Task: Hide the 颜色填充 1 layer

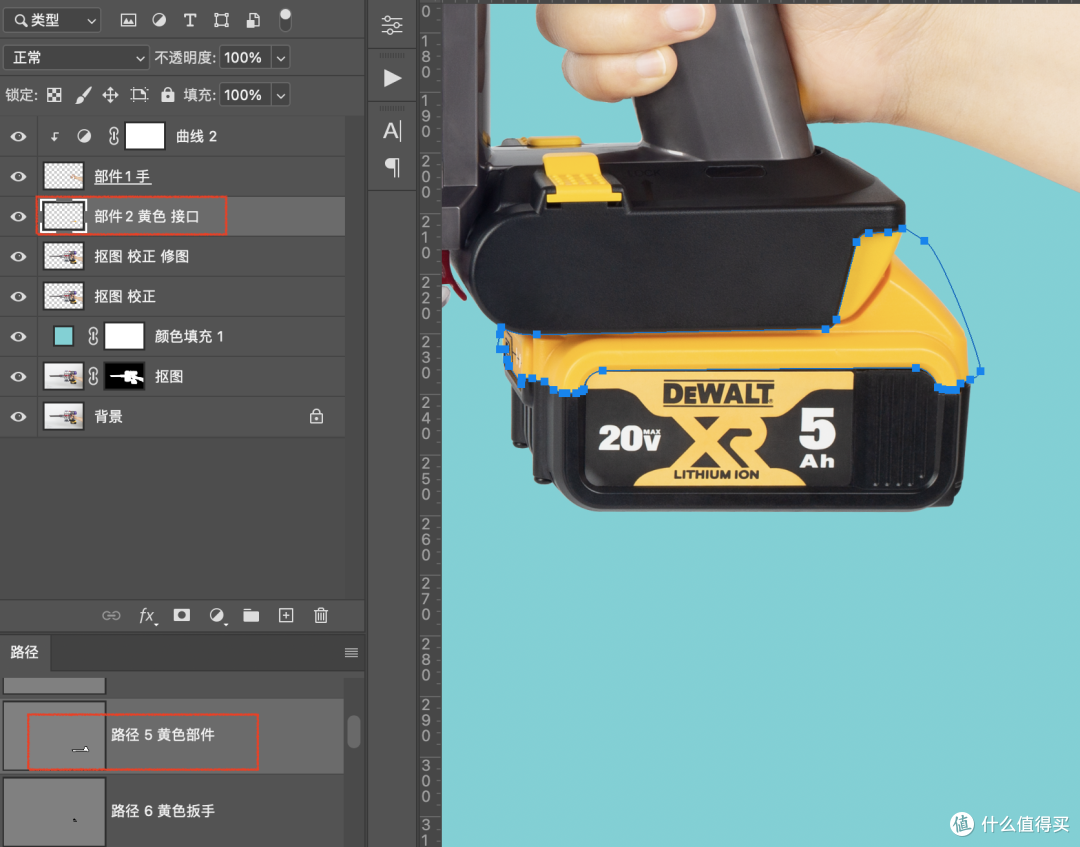Action: [x=18, y=336]
